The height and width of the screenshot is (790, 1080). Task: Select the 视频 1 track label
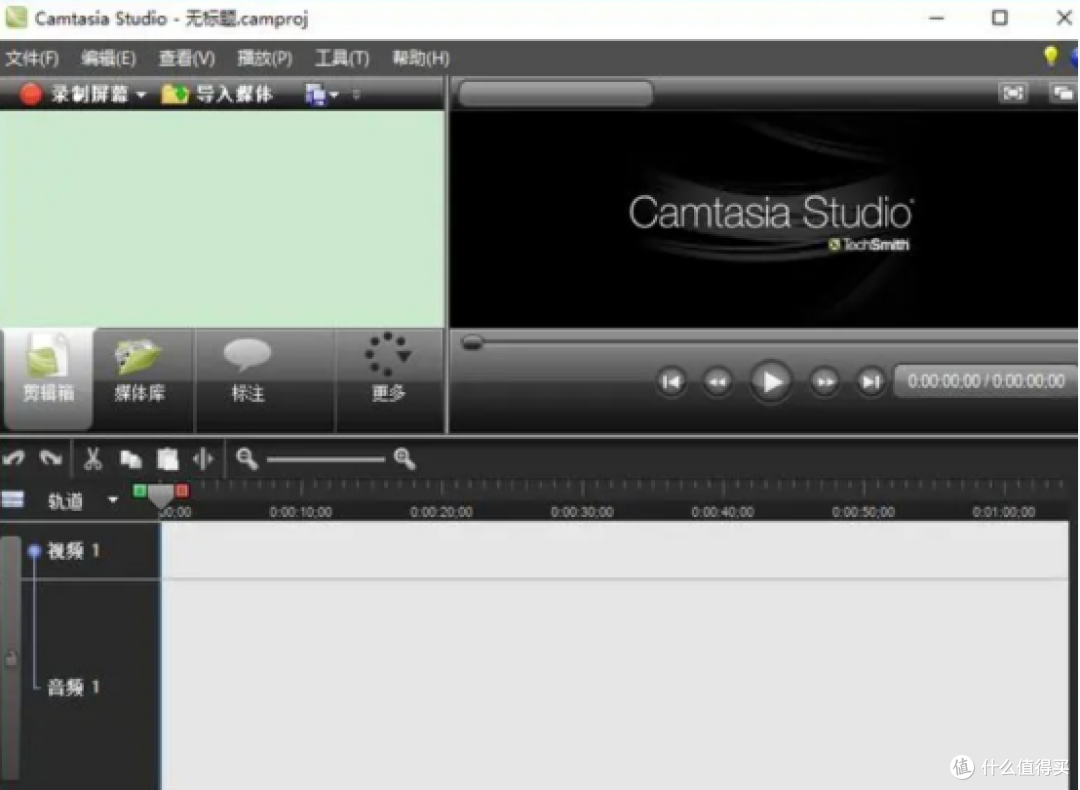tap(74, 551)
